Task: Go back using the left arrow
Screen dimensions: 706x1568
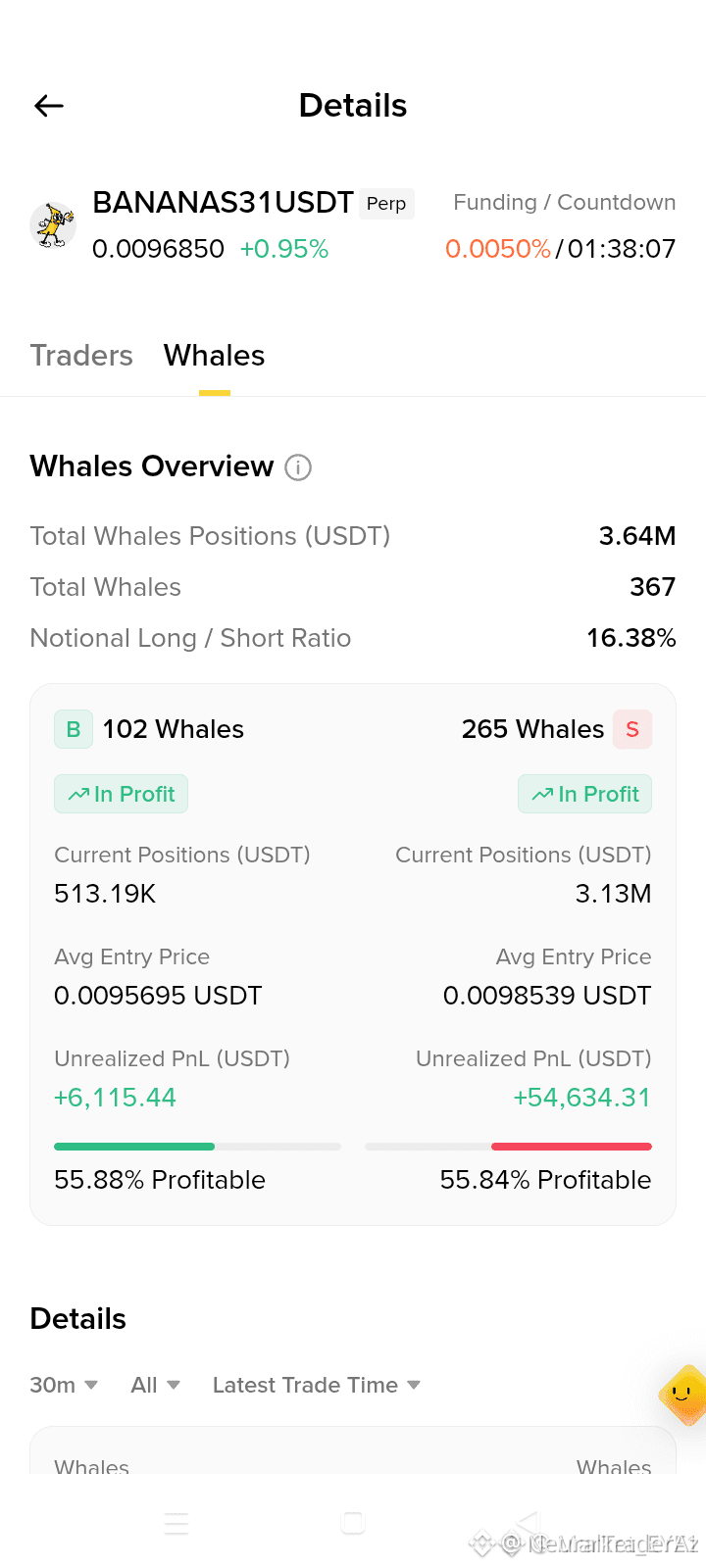Action: tap(49, 106)
